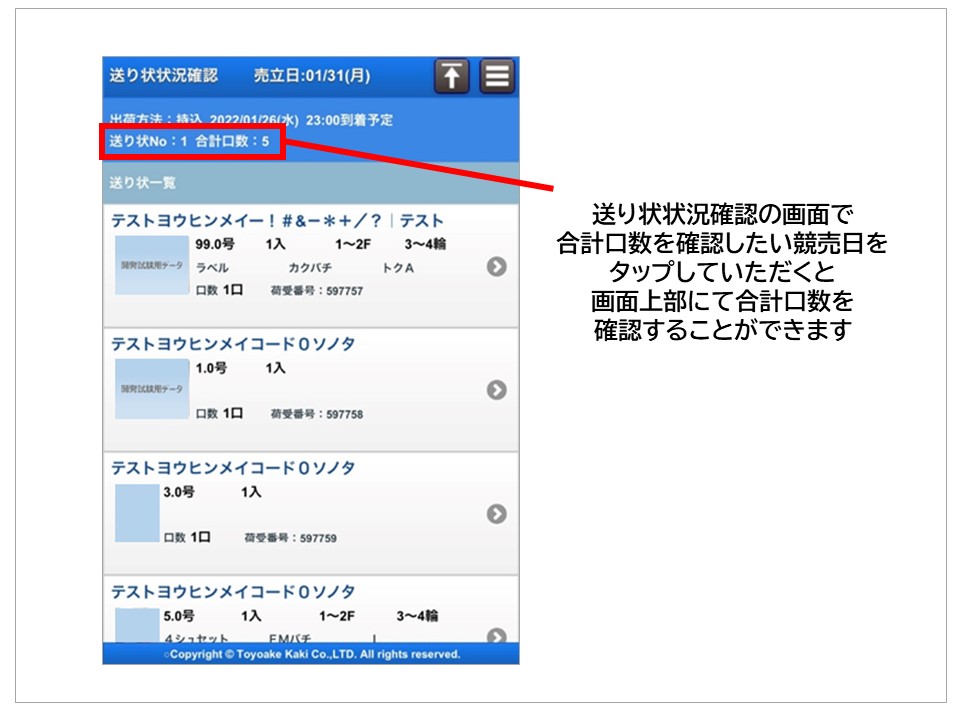960x720 pixels.
Task: Tap the arrow icon for receipt 597759
Action: [496, 514]
